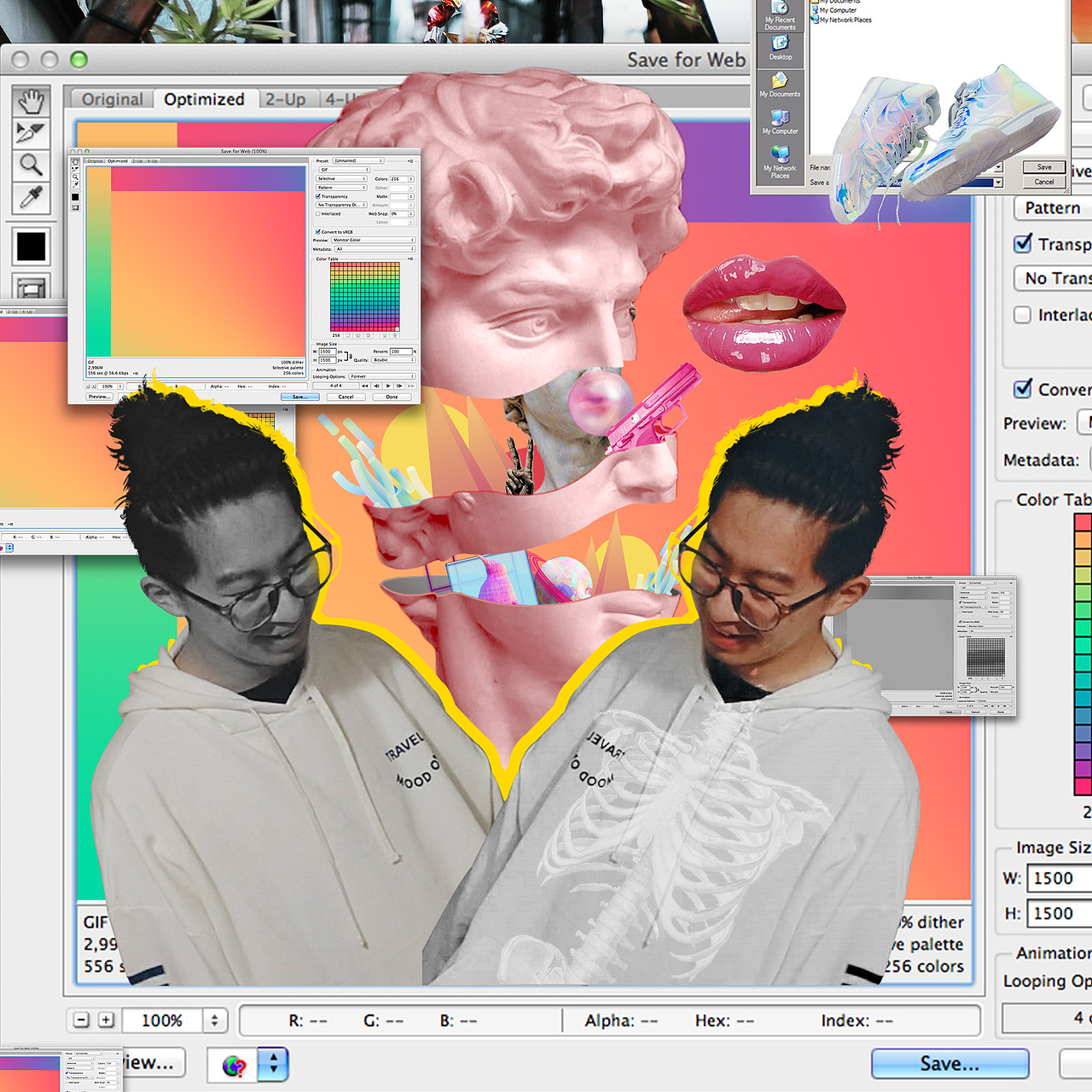The image size is (1092, 1092).
Task: Jump to first animation frame in the small window
Action: [x=364, y=386]
